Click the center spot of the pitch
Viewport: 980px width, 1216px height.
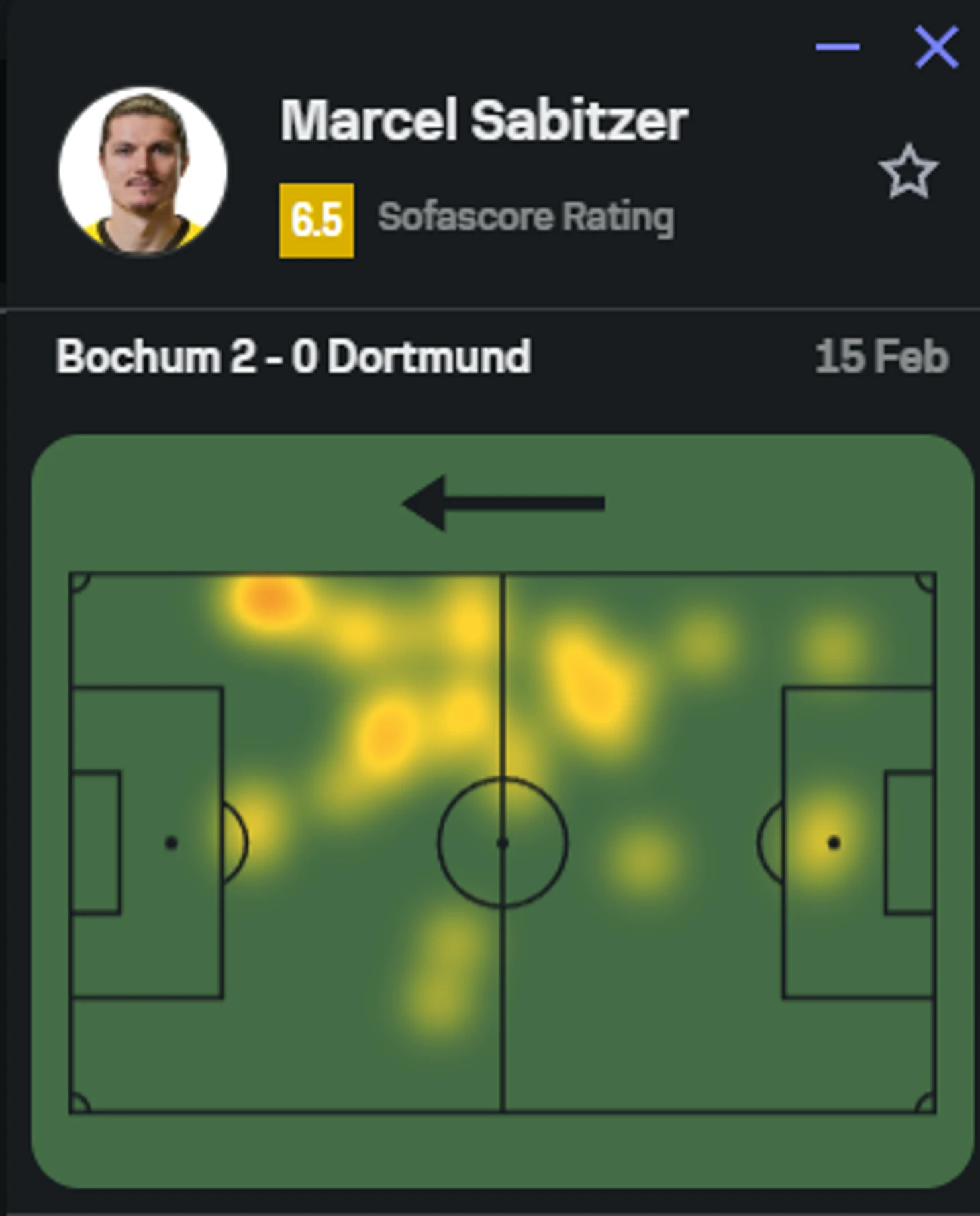pyautogui.click(x=502, y=843)
